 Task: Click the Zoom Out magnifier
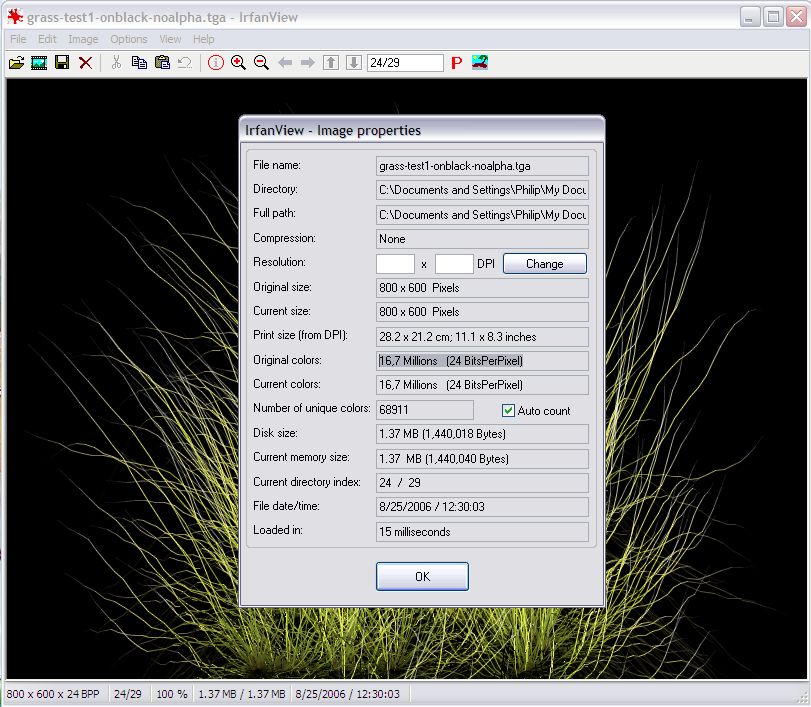click(261, 63)
